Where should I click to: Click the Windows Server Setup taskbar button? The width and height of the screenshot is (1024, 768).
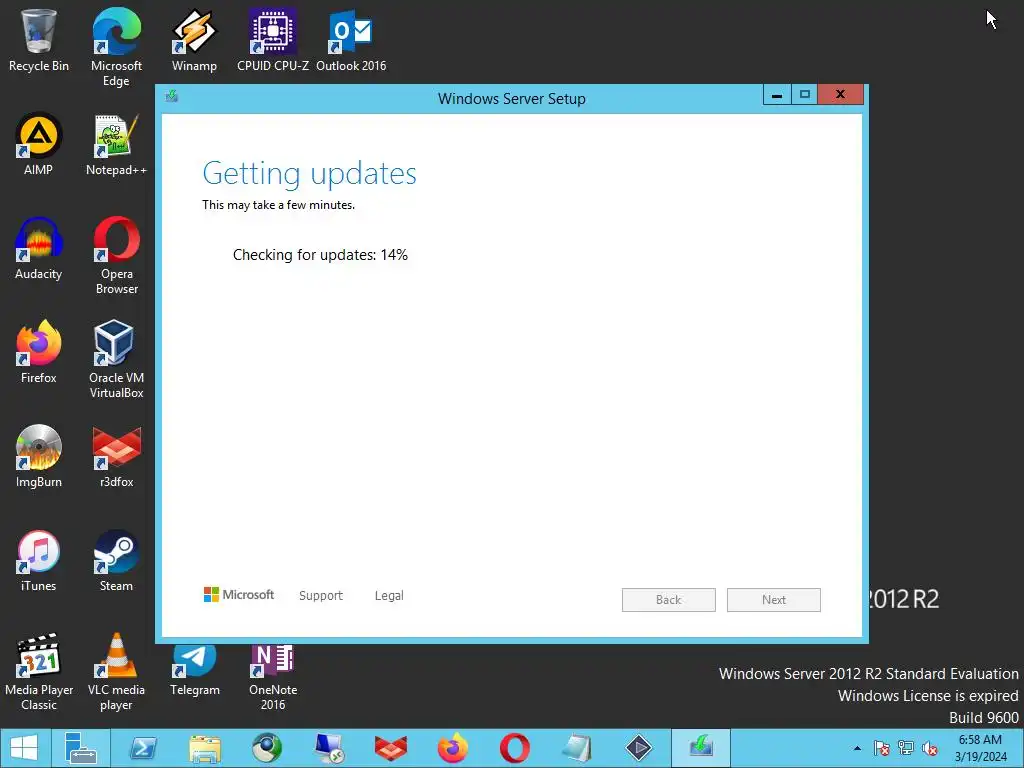[x=701, y=748]
